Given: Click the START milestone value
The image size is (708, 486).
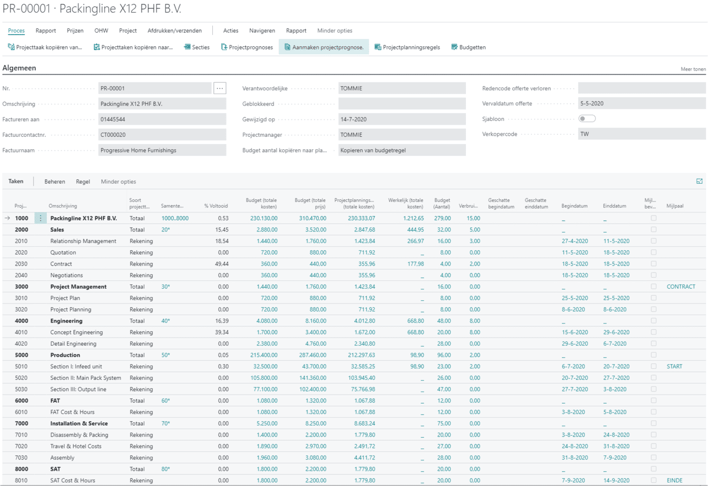Looking at the screenshot, I should point(674,366).
